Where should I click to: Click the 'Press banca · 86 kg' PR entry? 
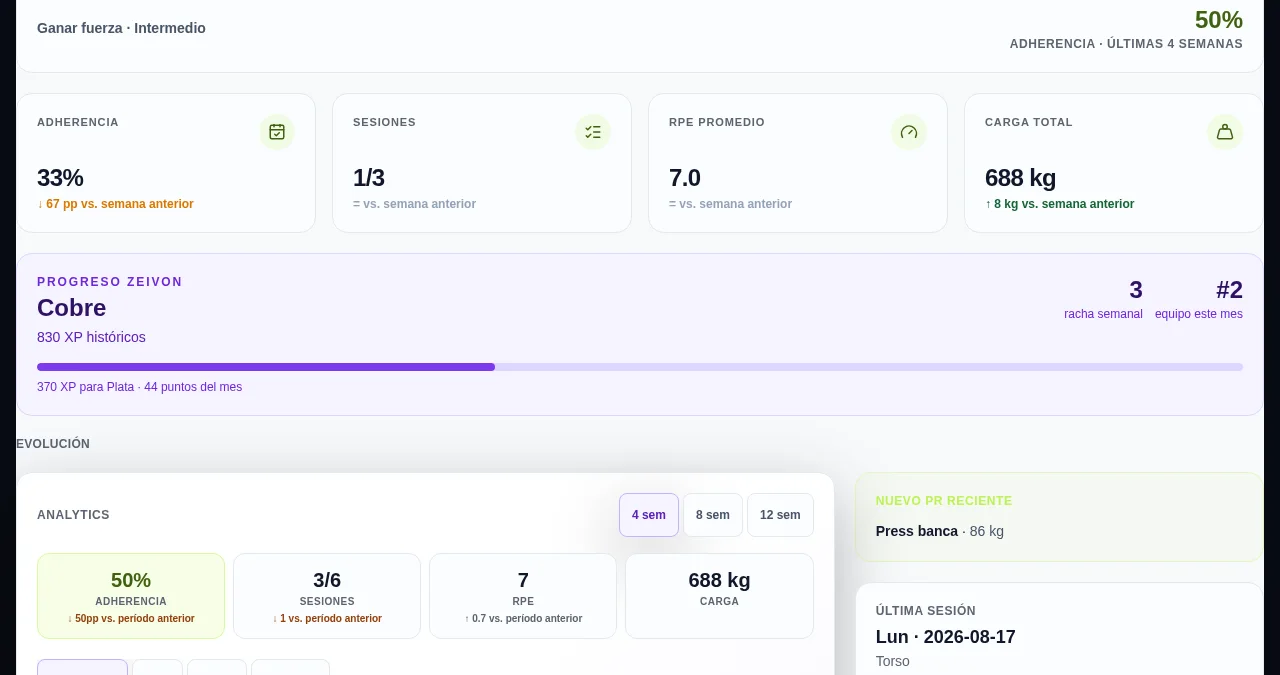click(940, 531)
